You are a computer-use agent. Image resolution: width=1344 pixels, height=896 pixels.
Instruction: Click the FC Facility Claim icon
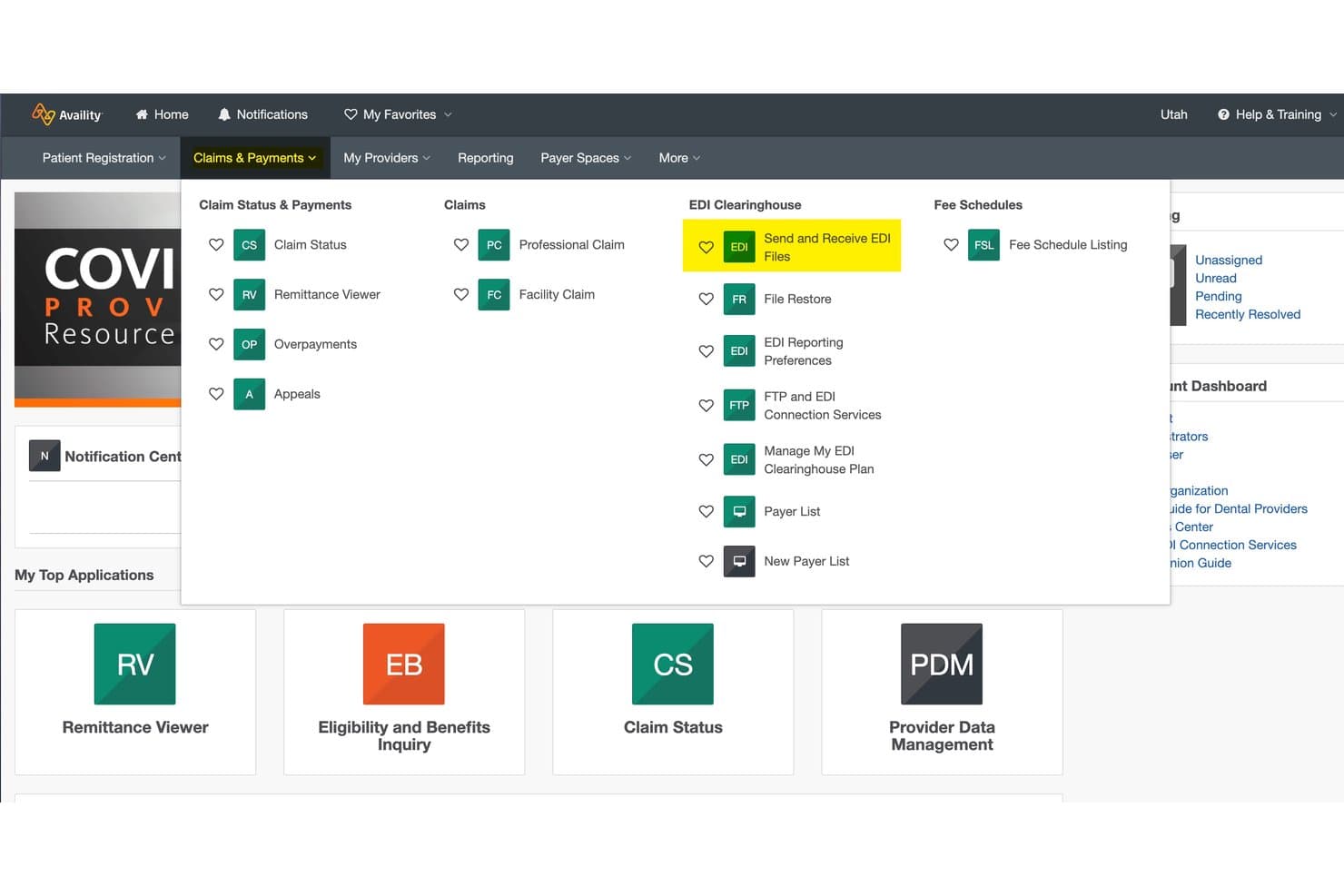tap(494, 295)
